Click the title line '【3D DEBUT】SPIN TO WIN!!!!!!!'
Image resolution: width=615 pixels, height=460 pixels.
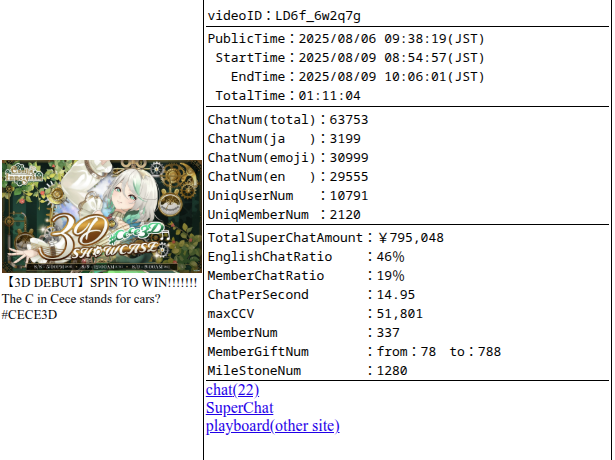coord(100,283)
